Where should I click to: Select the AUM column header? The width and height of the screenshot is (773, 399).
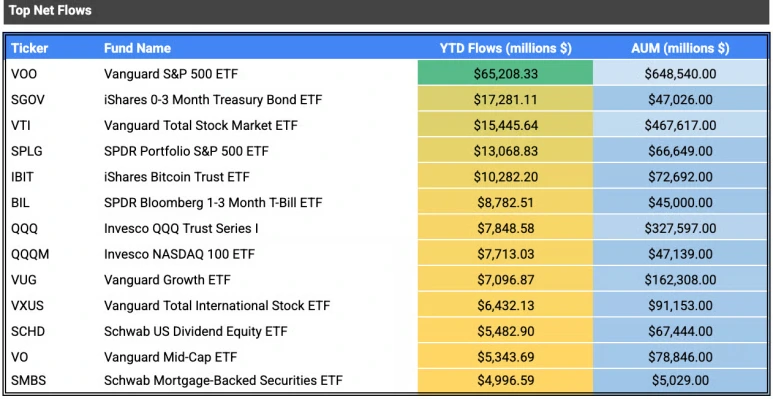tap(680, 48)
